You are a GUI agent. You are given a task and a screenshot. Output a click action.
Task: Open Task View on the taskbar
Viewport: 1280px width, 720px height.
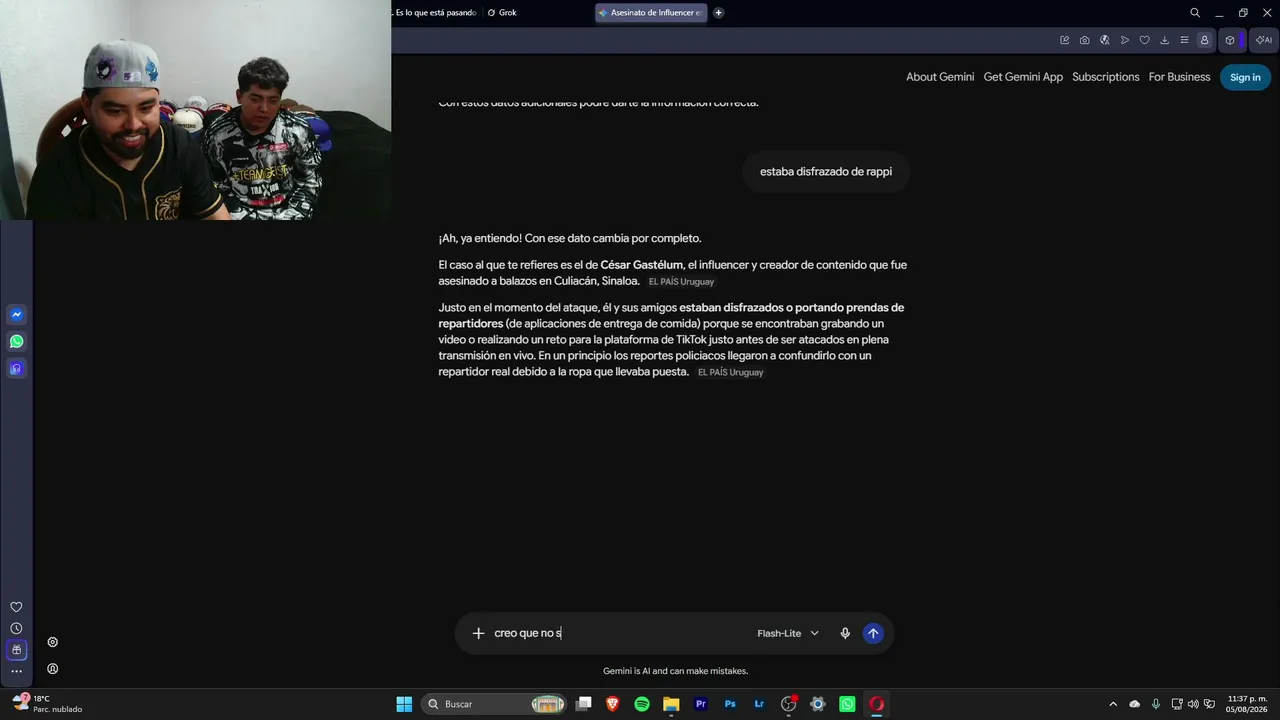point(584,704)
